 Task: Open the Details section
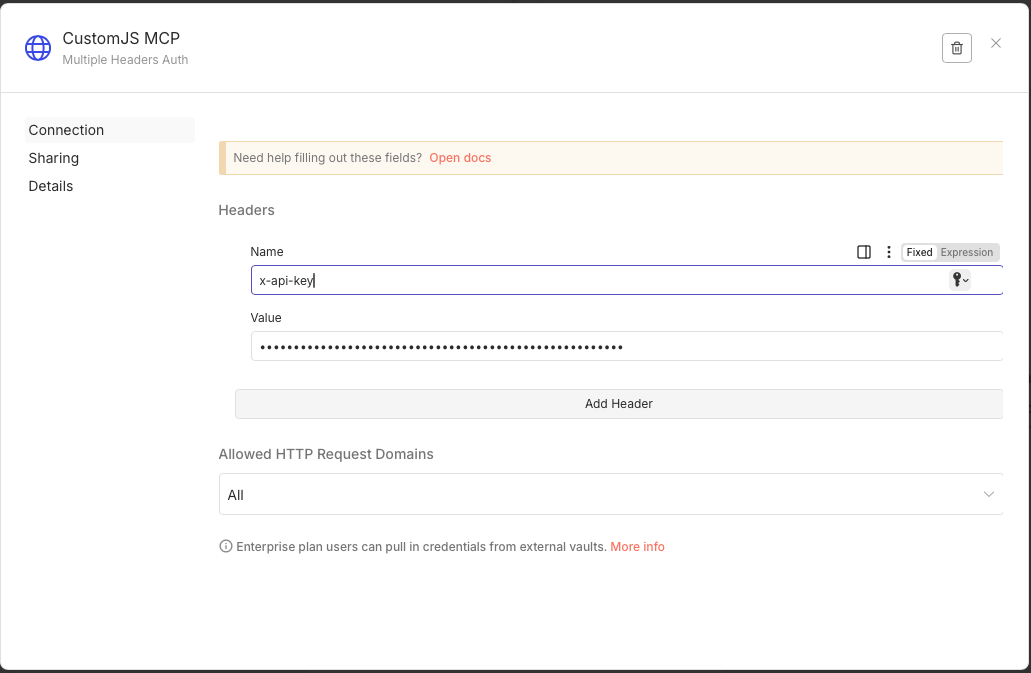(x=51, y=185)
